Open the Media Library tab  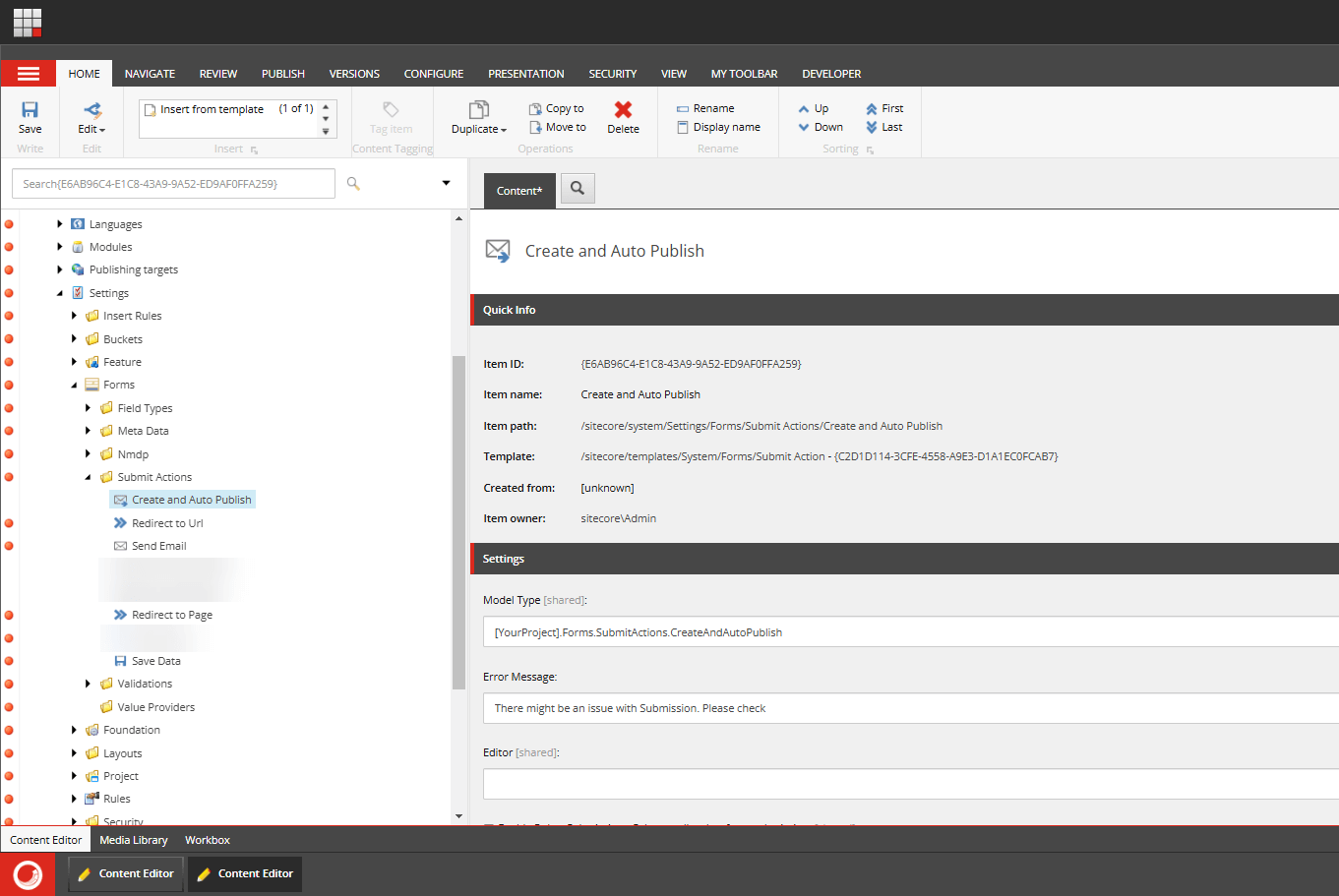pyautogui.click(x=134, y=840)
